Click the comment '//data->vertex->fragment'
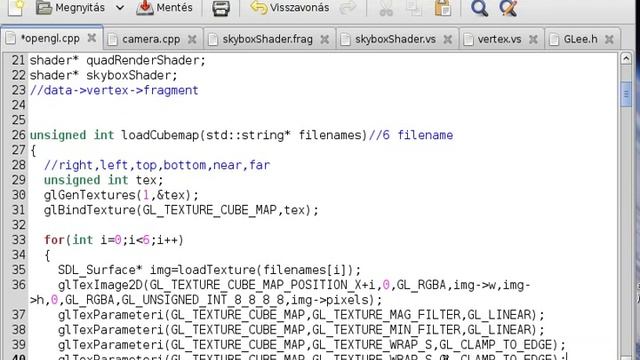This screenshot has height=360, width=640. [x=114, y=90]
